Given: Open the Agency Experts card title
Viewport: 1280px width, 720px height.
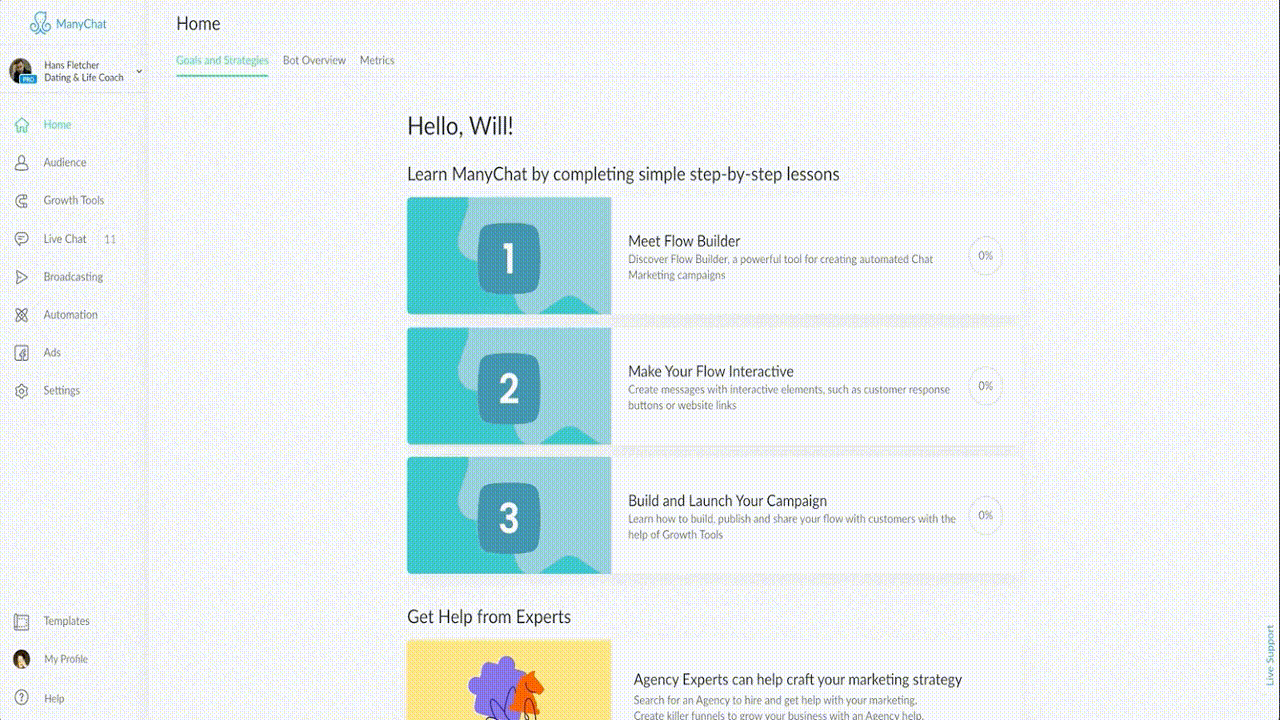Looking at the screenshot, I should click(798, 680).
